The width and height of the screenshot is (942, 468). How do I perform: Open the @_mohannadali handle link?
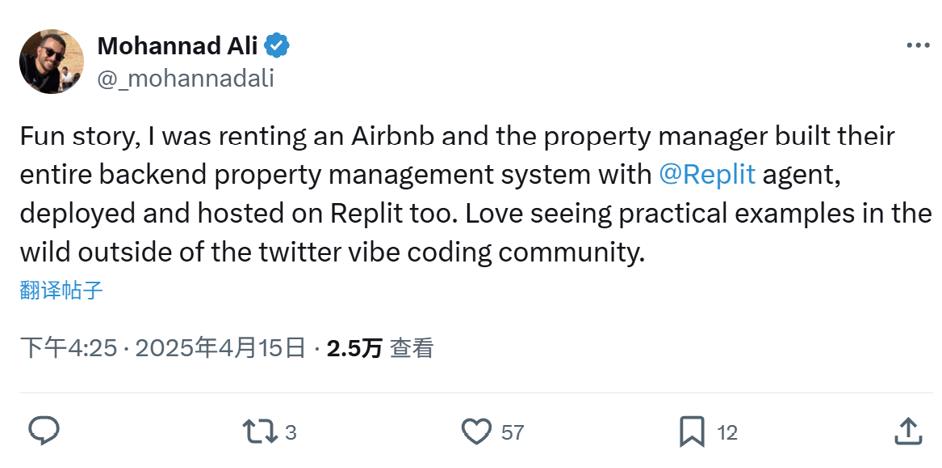tap(185, 78)
